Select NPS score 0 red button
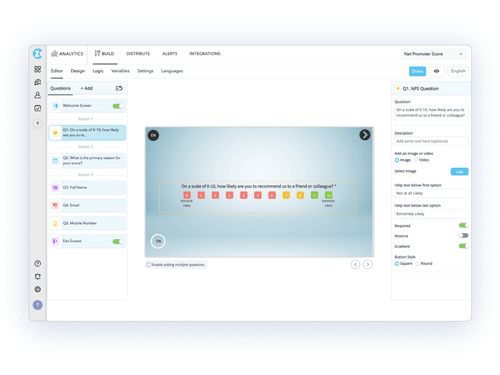This screenshot has width=500, height=375. click(187, 195)
